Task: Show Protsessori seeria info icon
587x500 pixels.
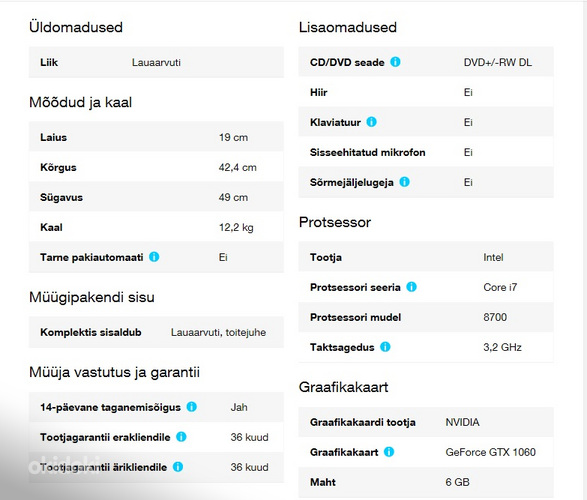Action: coord(411,287)
